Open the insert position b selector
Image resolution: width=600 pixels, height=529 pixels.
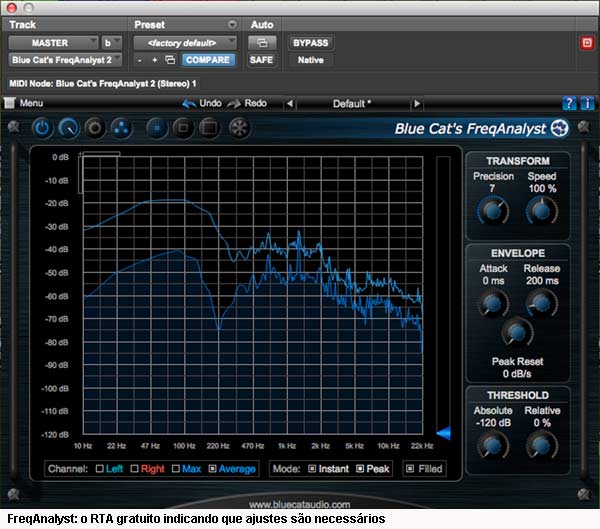click(112, 43)
